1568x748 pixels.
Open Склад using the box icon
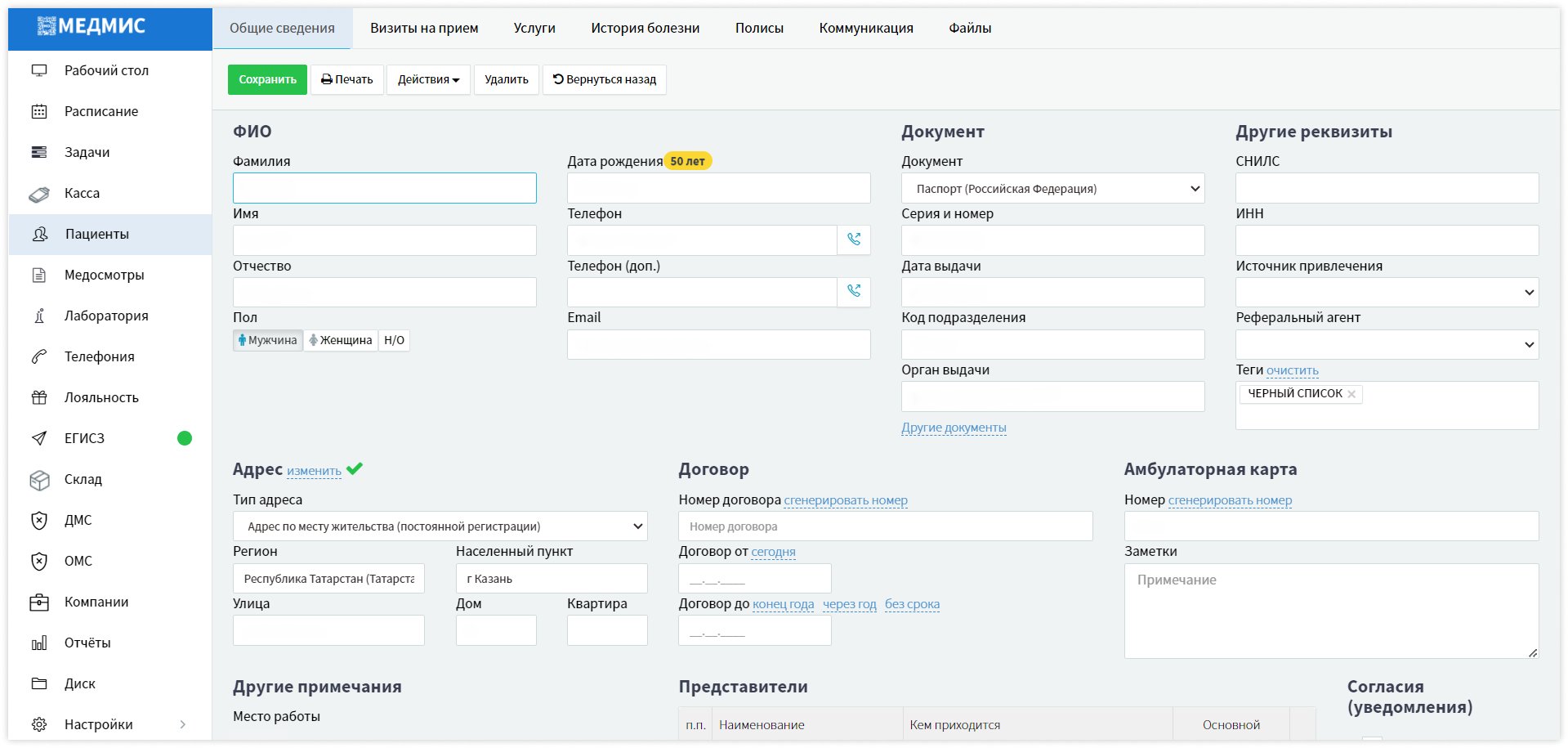[x=39, y=480]
